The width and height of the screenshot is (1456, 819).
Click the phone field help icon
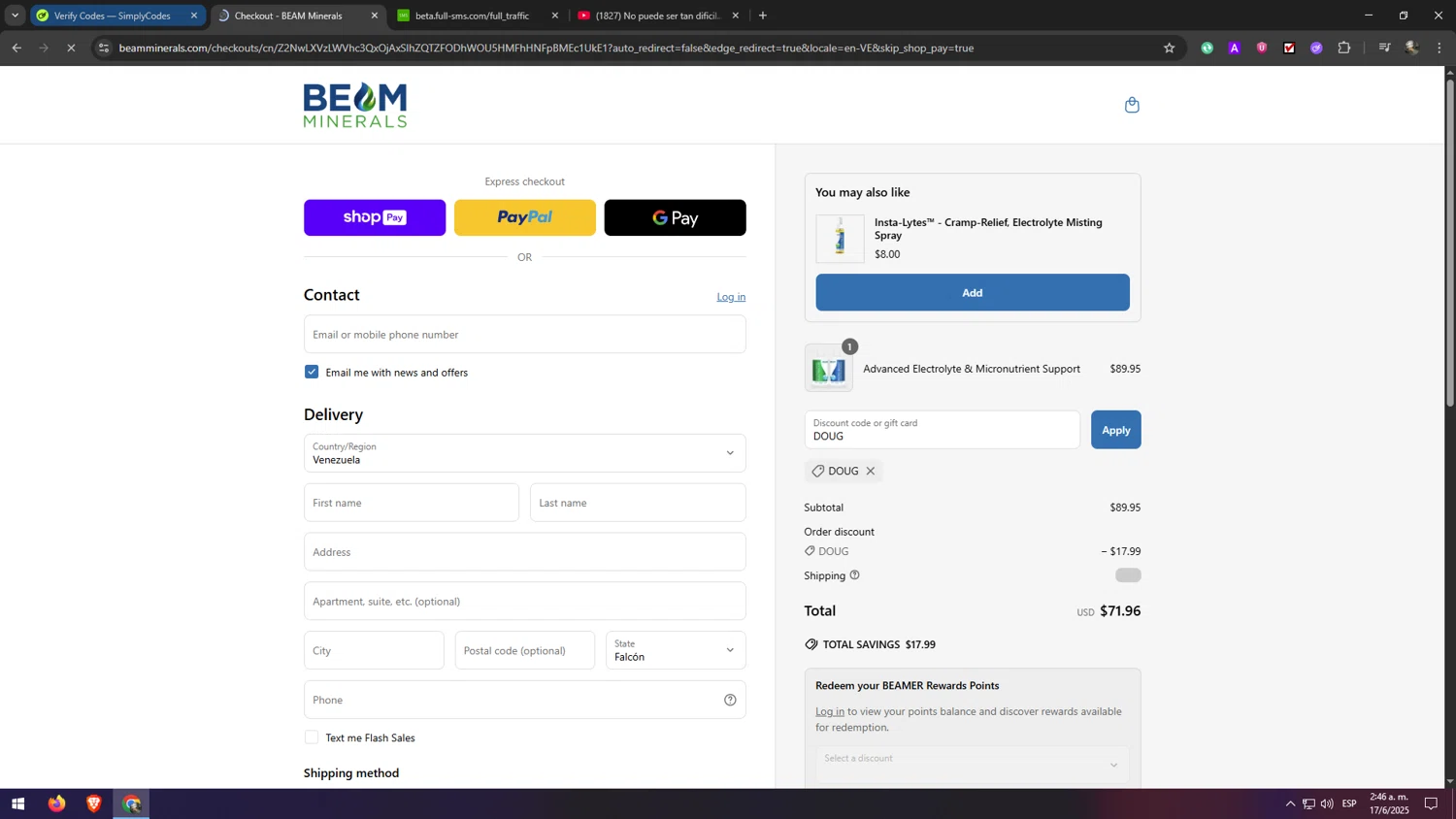click(x=730, y=700)
